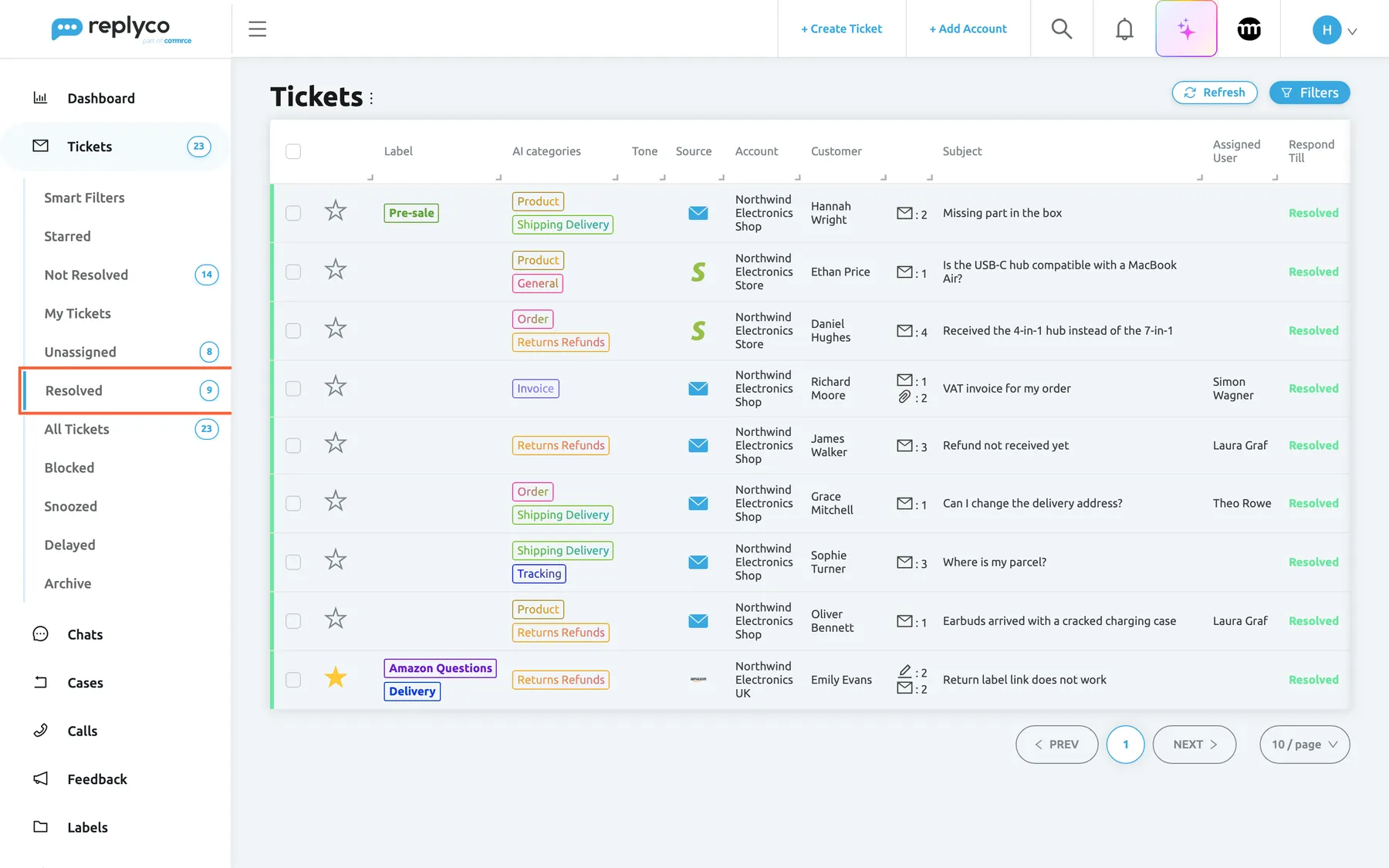1389x868 pixels.
Task: Launch the AI assistant sparkle icon
Action: point(1186,29)
